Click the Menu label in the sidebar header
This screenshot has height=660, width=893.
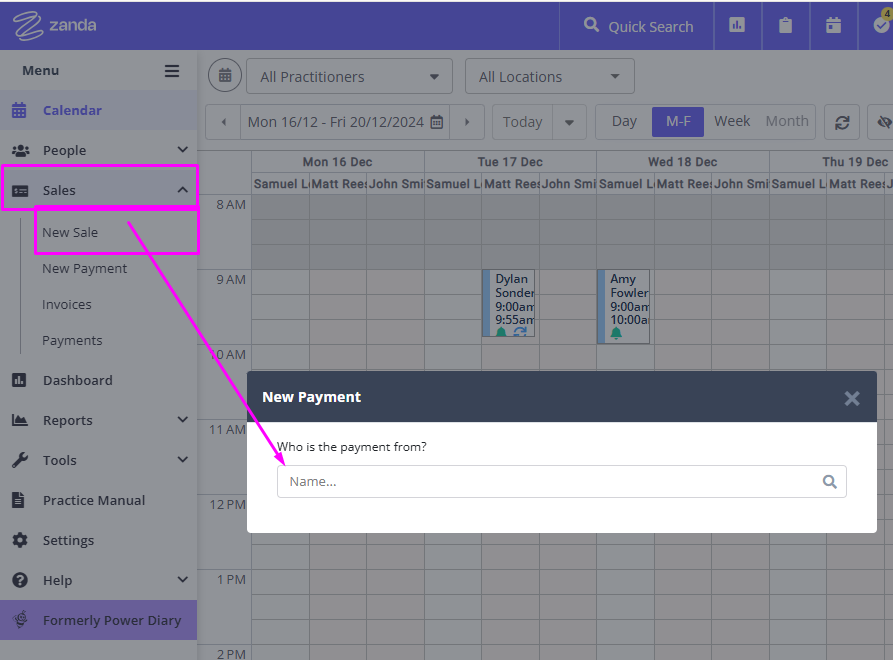[40, 71]
